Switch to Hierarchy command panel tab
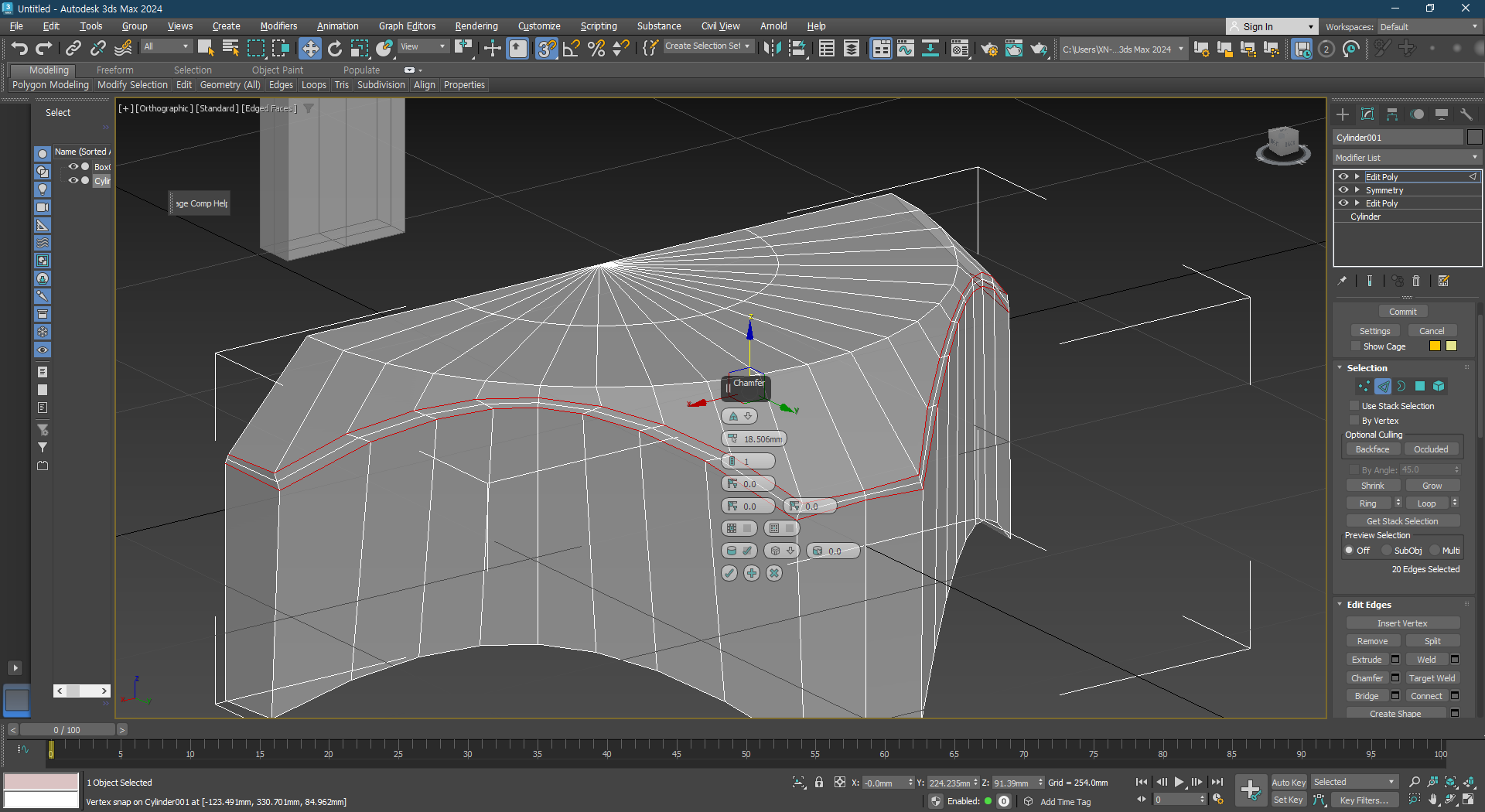Image resolution: width=1485 pixels, height=812 pixels. 1392,114
